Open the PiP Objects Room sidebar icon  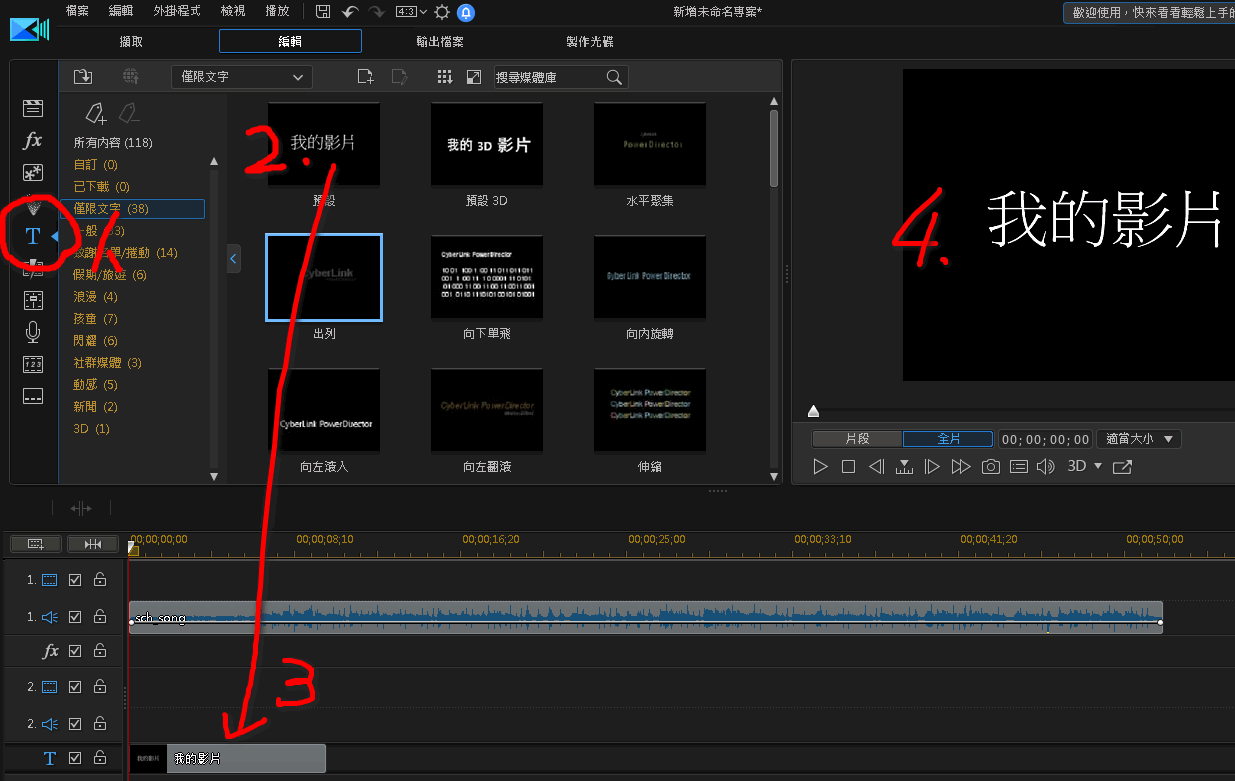coord(33,172)
